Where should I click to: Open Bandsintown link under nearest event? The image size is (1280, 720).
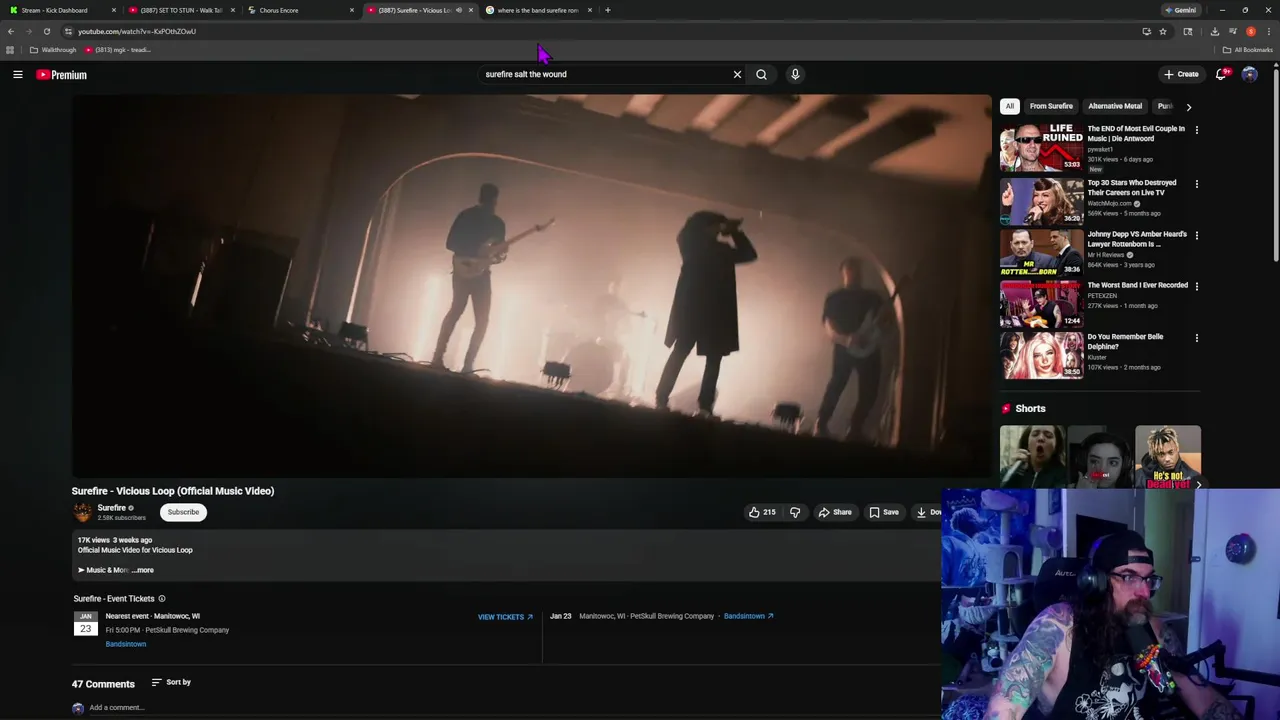[126, 644]
